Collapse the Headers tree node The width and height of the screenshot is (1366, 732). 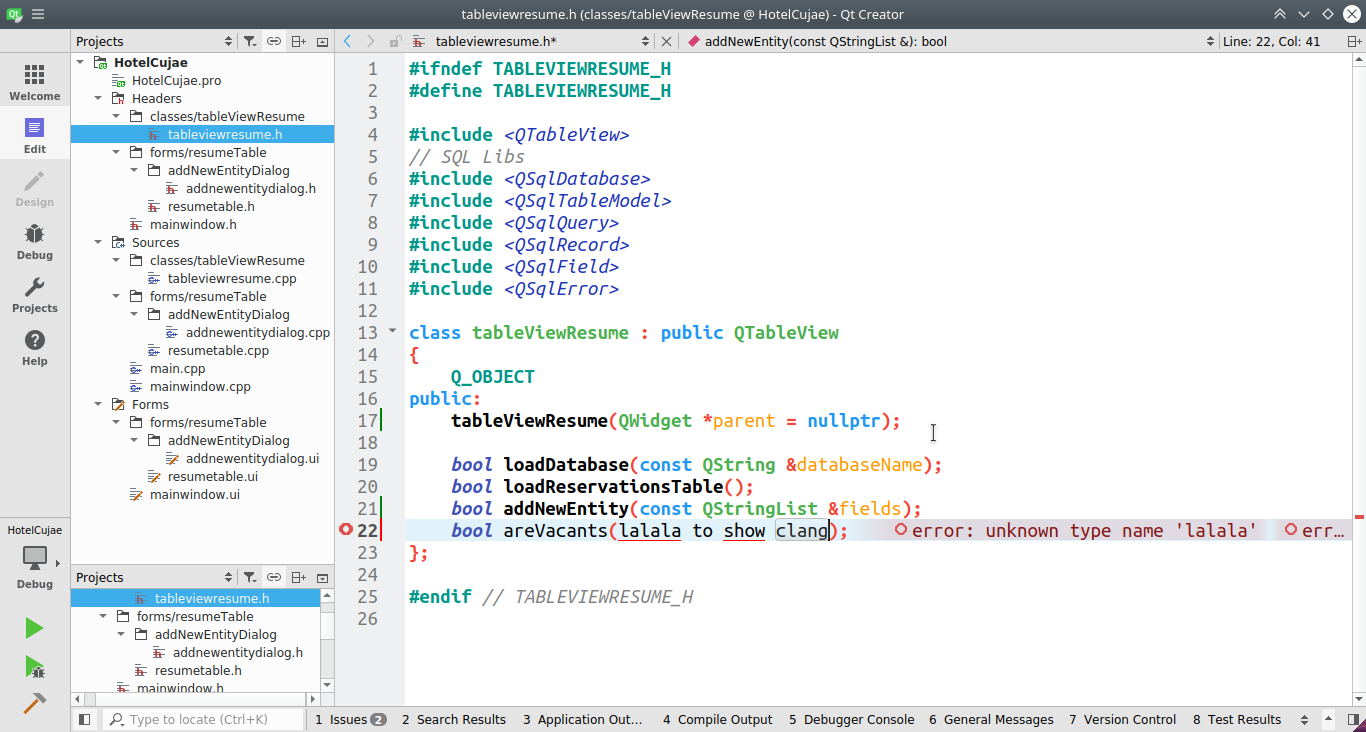pos(98,99)
